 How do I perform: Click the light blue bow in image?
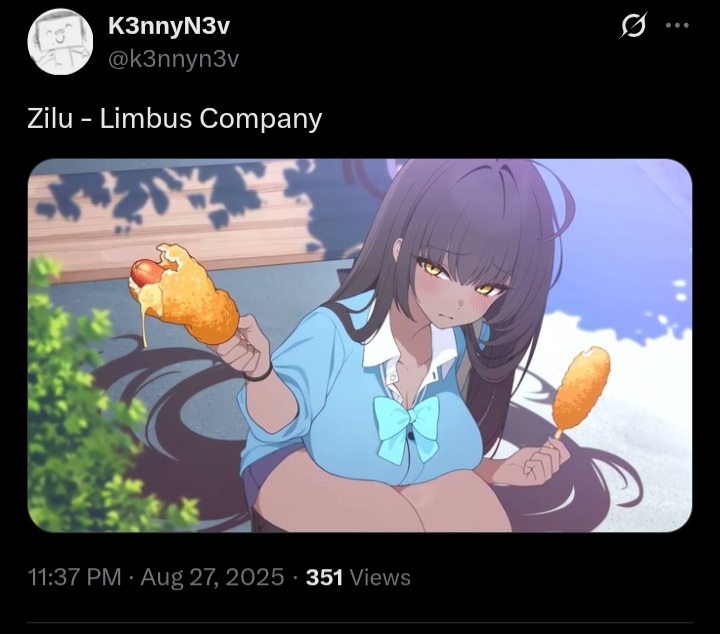click(406, 427)
